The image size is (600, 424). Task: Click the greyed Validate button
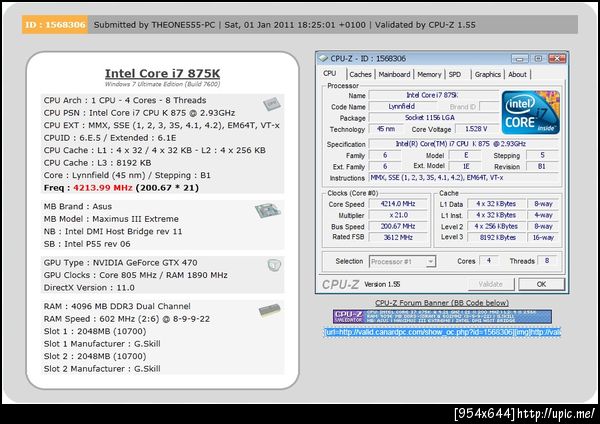491,284
